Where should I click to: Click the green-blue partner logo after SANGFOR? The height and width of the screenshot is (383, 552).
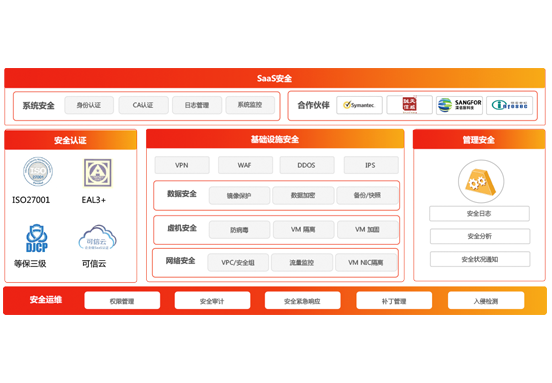tap(509, 105)
